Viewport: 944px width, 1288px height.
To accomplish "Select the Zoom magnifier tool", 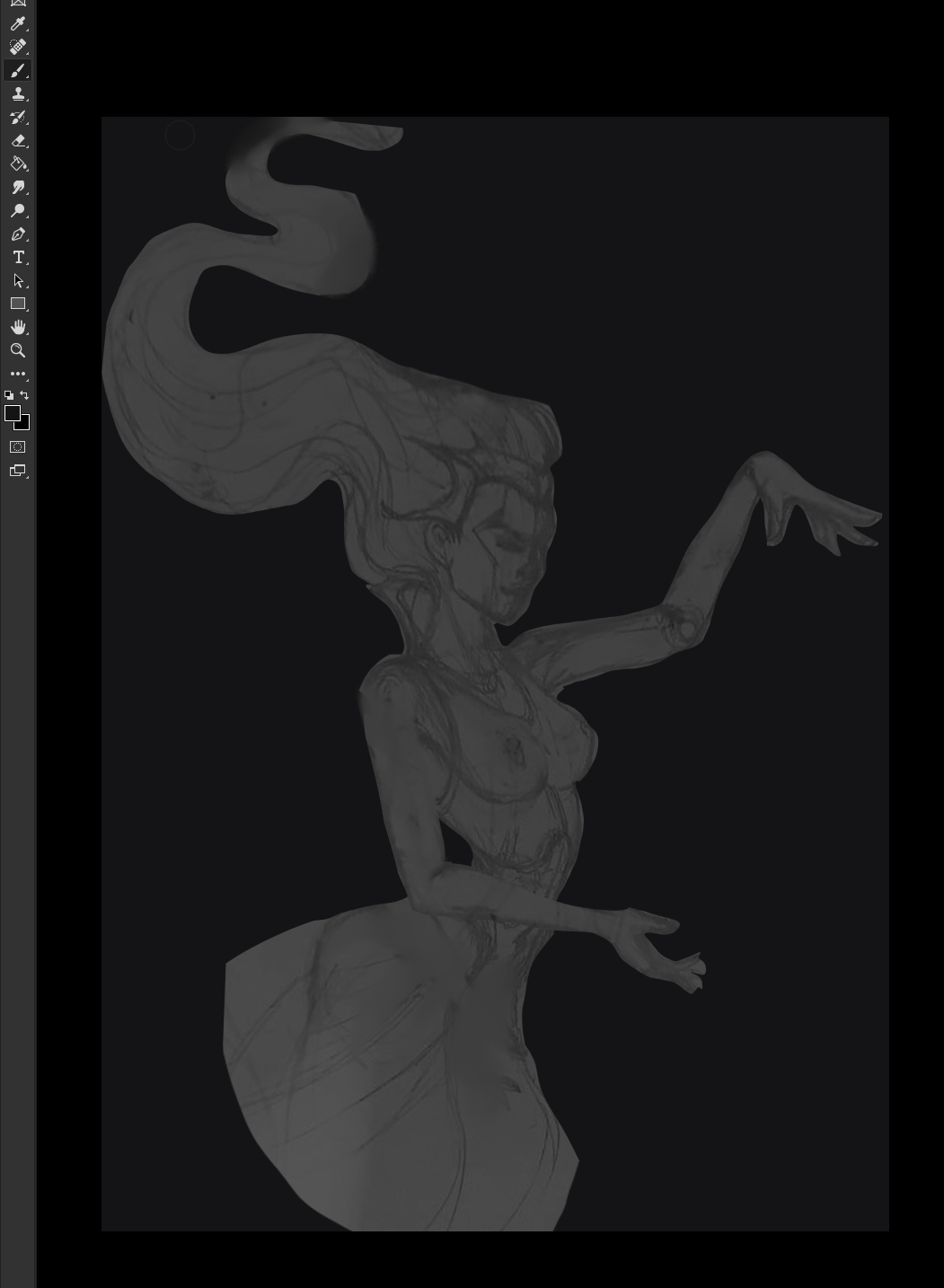I will point(17,351).
